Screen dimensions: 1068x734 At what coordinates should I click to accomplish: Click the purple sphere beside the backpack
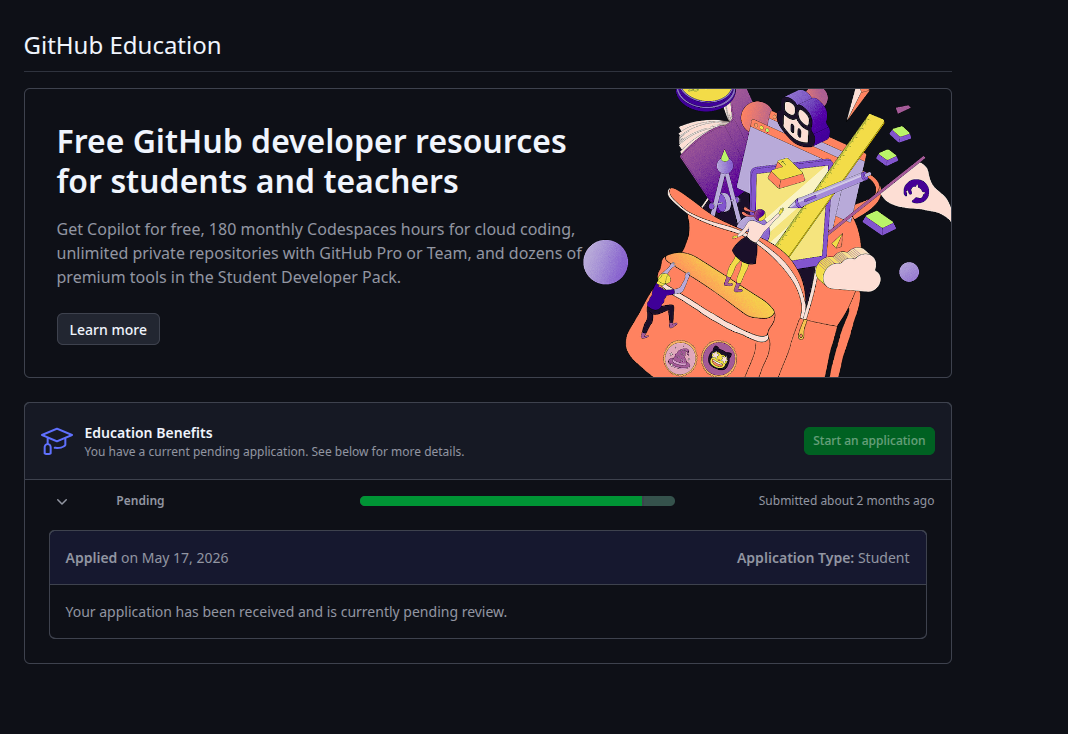(606, 262)
